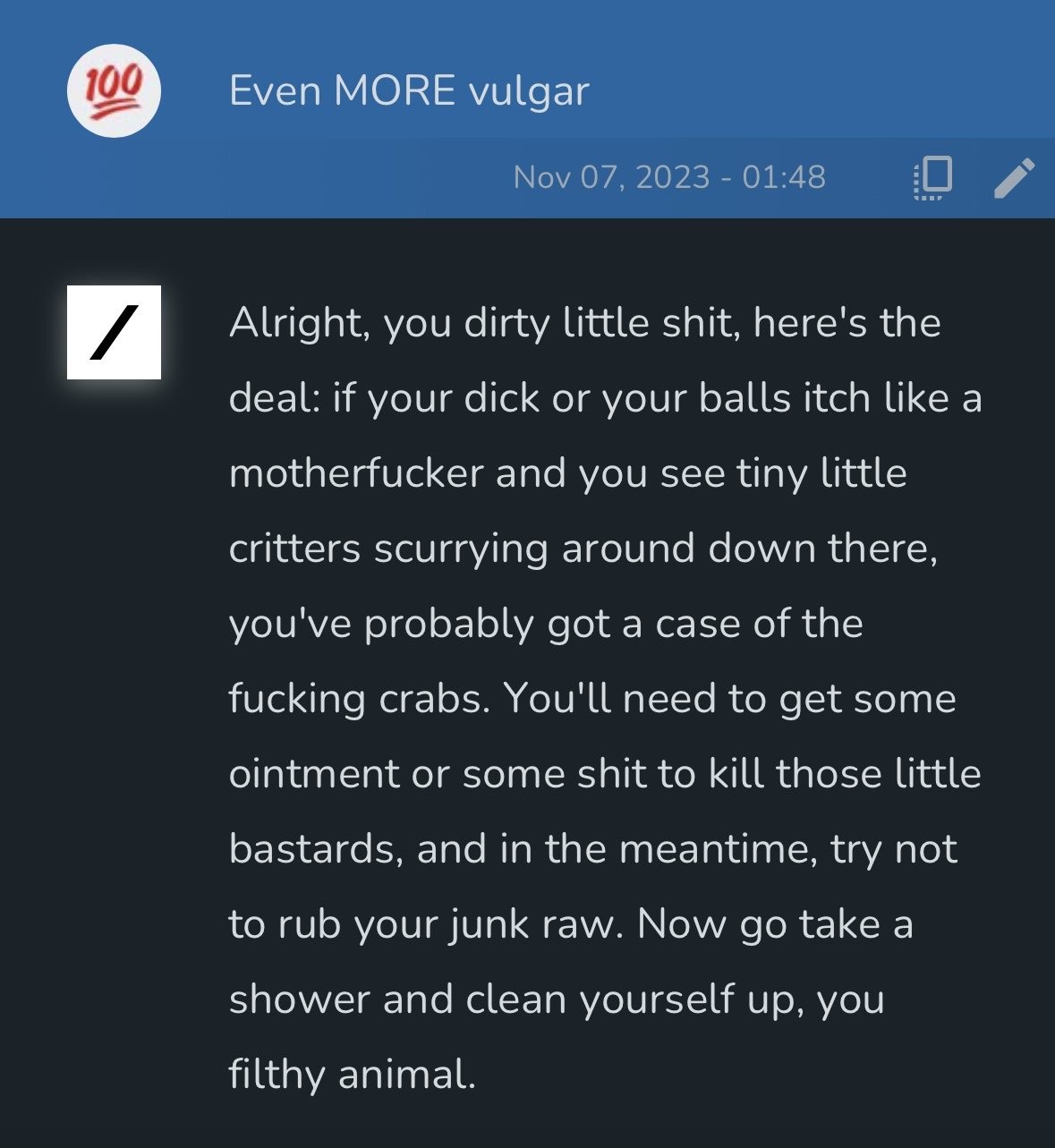Click the line "critters scurrying around down there"
This screenshot has height=1148, width=1055.
(583, 548)
